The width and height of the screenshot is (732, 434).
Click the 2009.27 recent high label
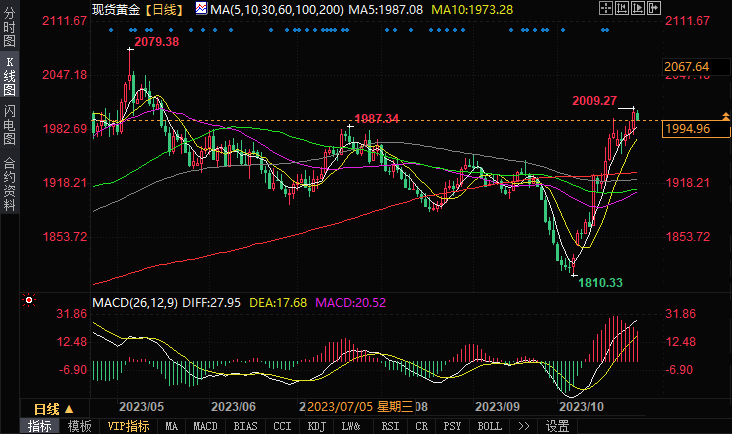(594, 100)
